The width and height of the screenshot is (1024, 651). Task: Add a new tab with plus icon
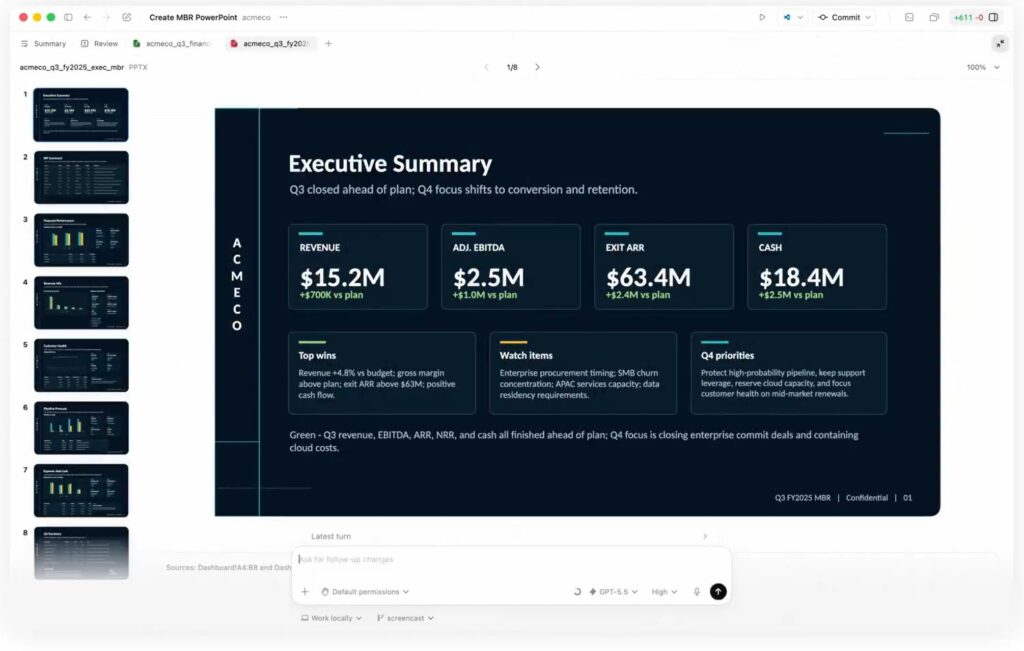tap(328, 44)
